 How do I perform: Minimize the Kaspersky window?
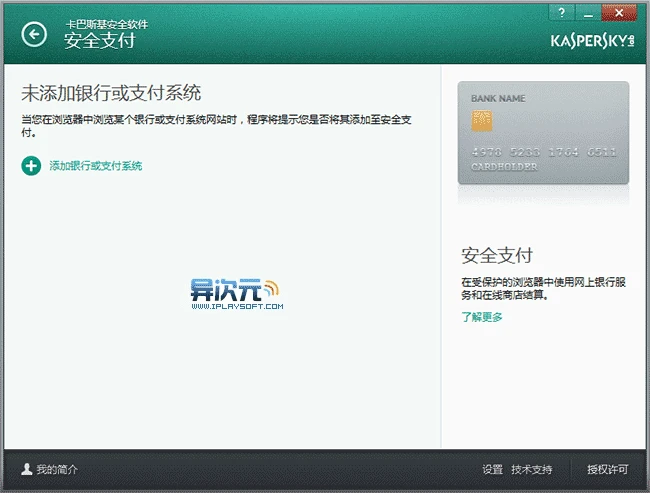pyautogui.click(x=588, y=12)
